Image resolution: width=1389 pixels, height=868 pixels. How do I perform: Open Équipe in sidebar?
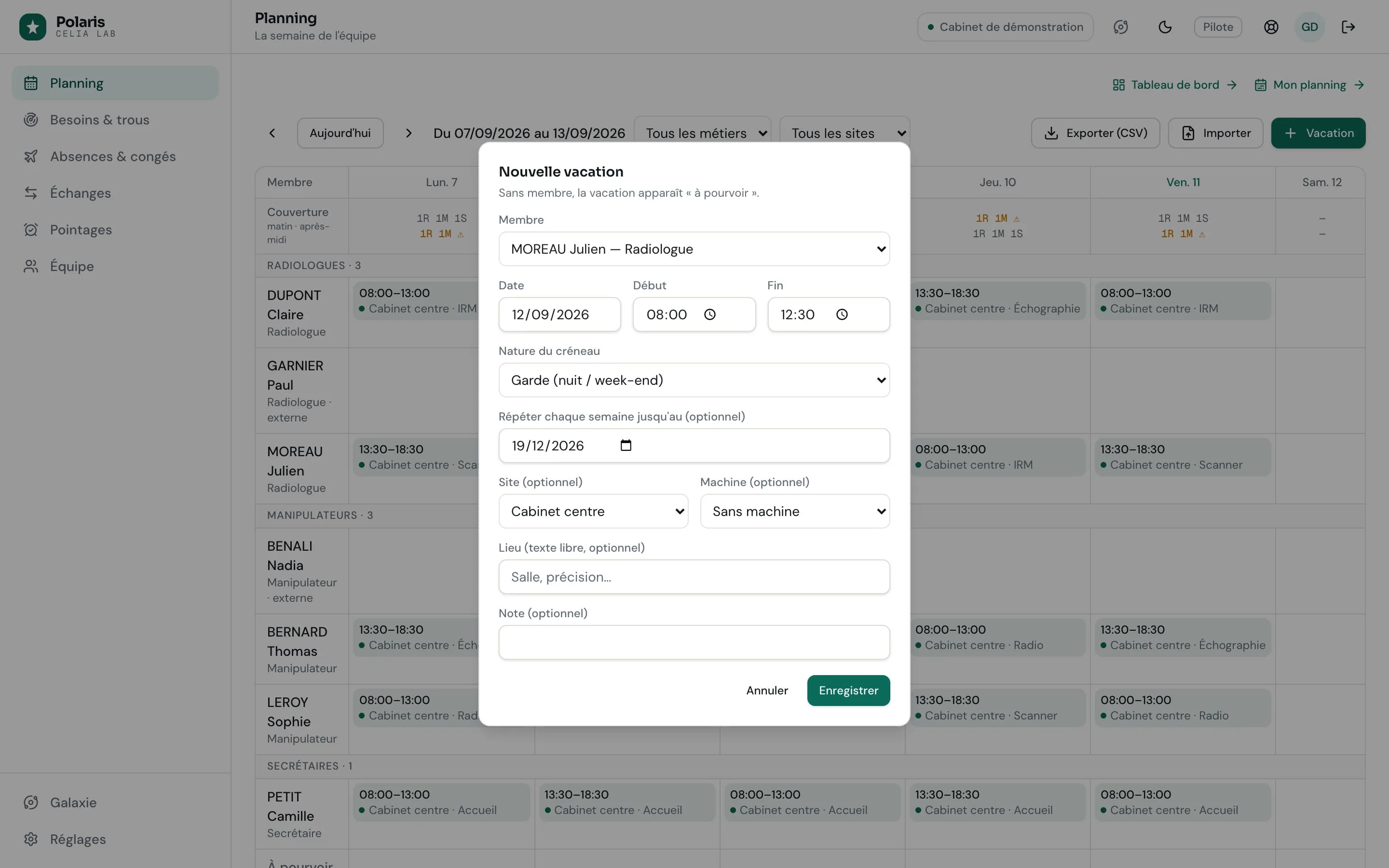point(115,266)
